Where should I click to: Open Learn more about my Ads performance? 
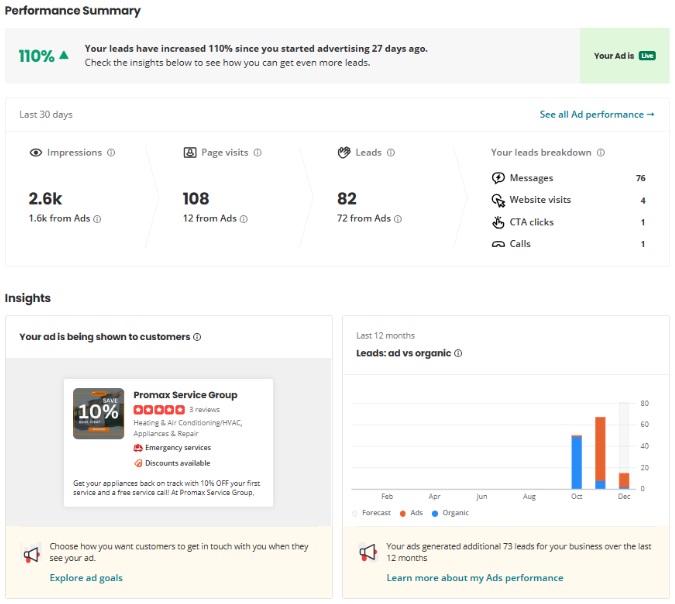(475, 578)
